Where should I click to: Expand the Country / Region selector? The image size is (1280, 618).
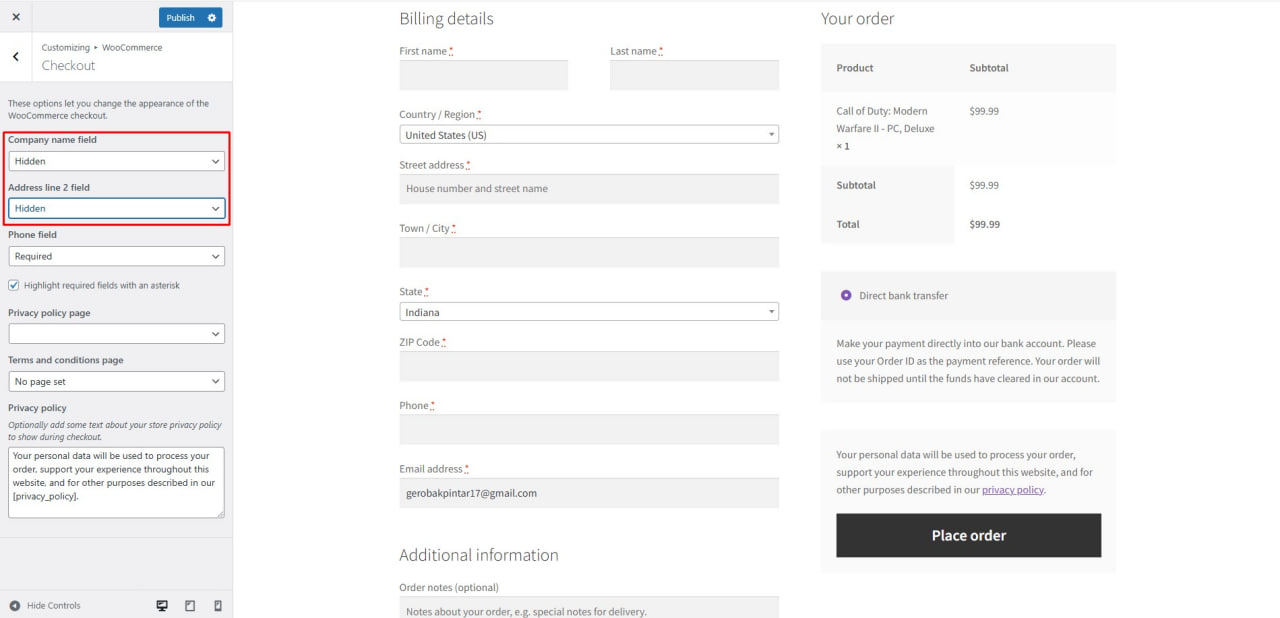588,135
